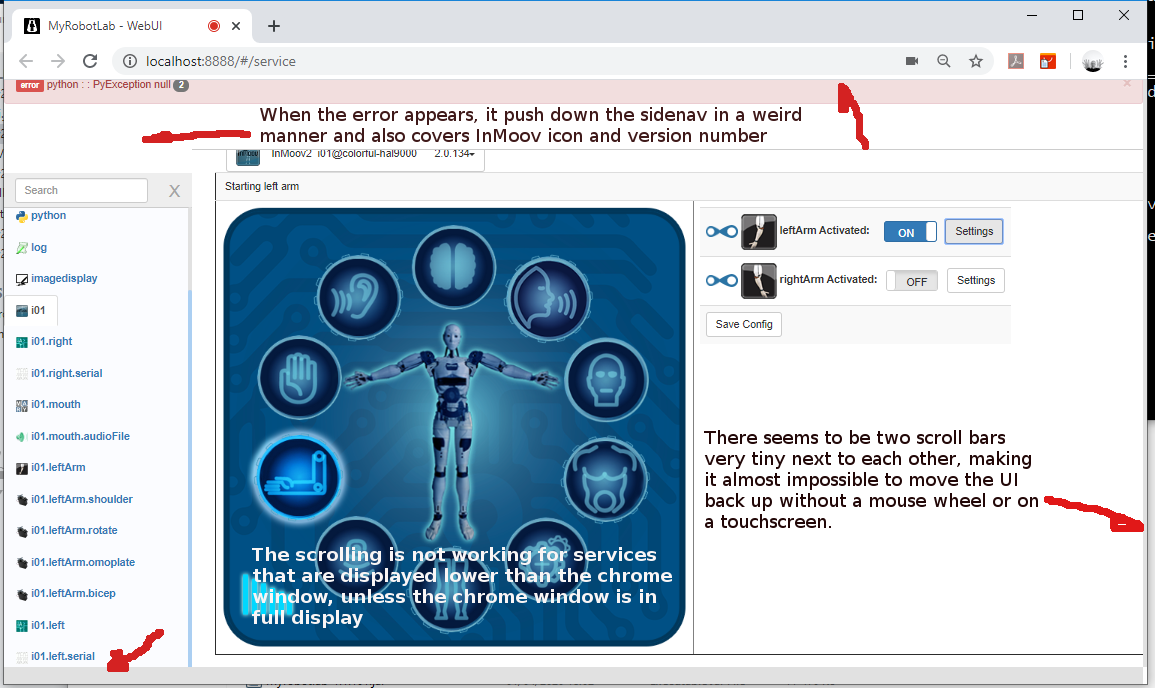Click the ear icon in InMoov panel
This screenshot has width=1155, height=688.
tap(358, 298)
